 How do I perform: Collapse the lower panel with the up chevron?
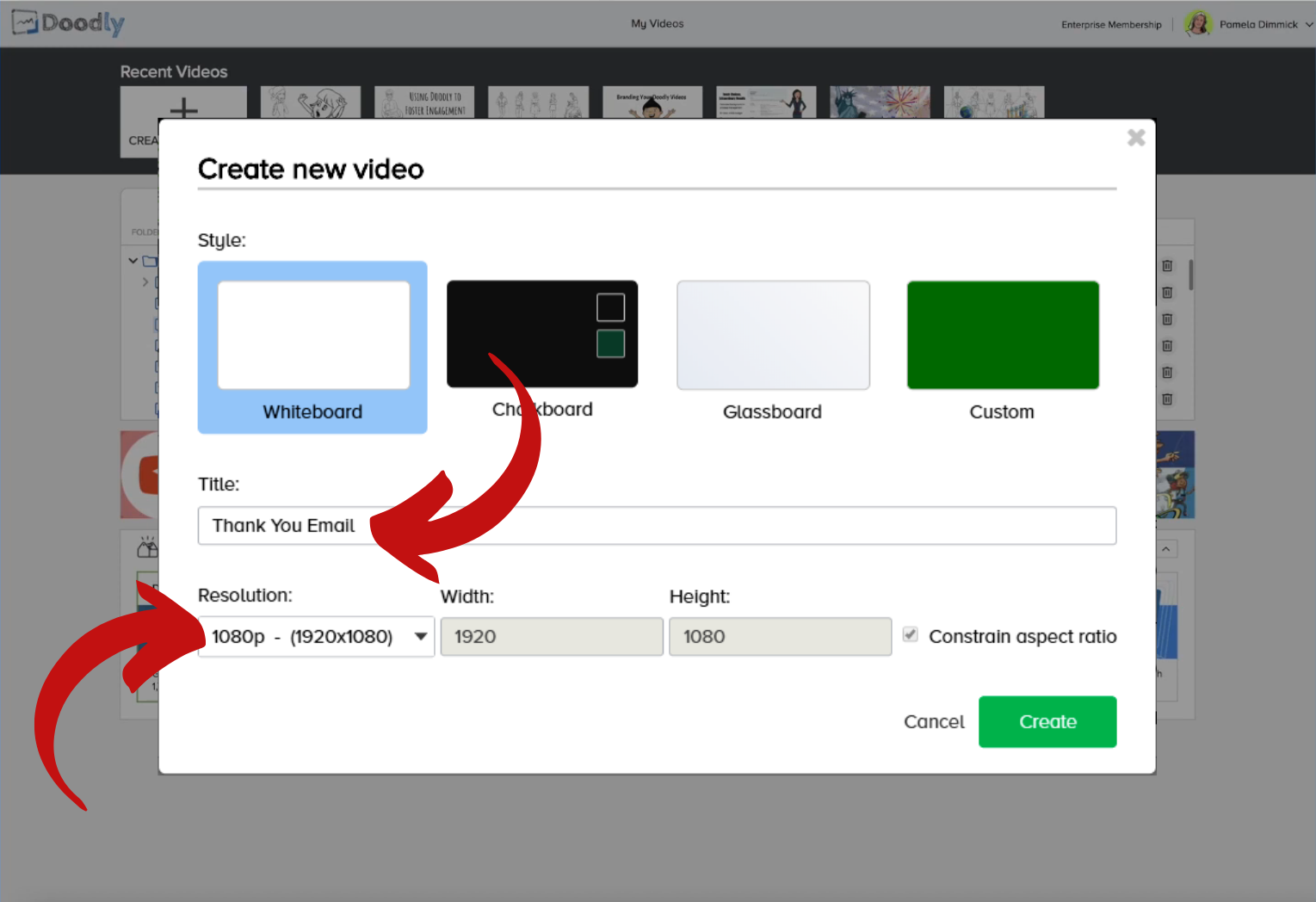click(1165, 549)
